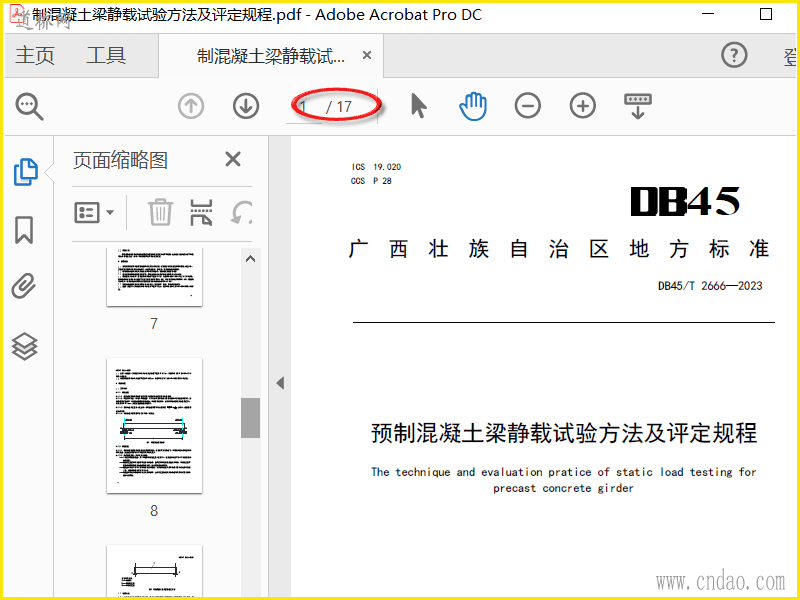The image size is (800, 600).
Task: Maximize the Acrobat window
Action: 766,14
